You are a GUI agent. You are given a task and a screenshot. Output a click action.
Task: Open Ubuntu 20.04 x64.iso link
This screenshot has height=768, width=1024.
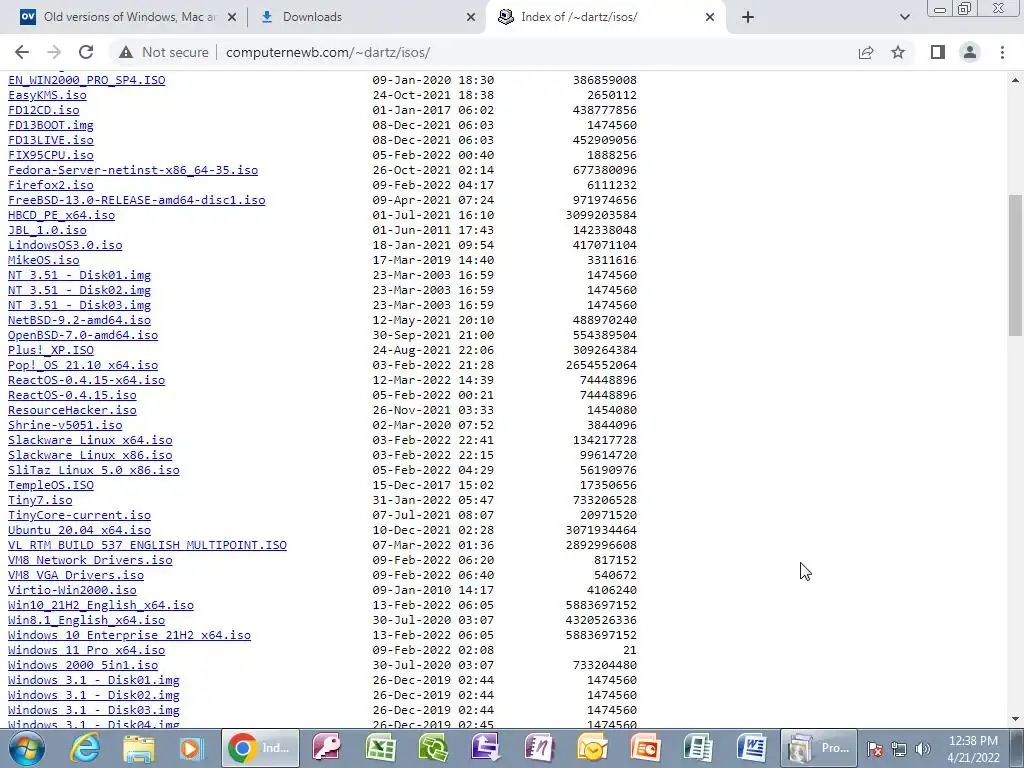tap(79, 530)
